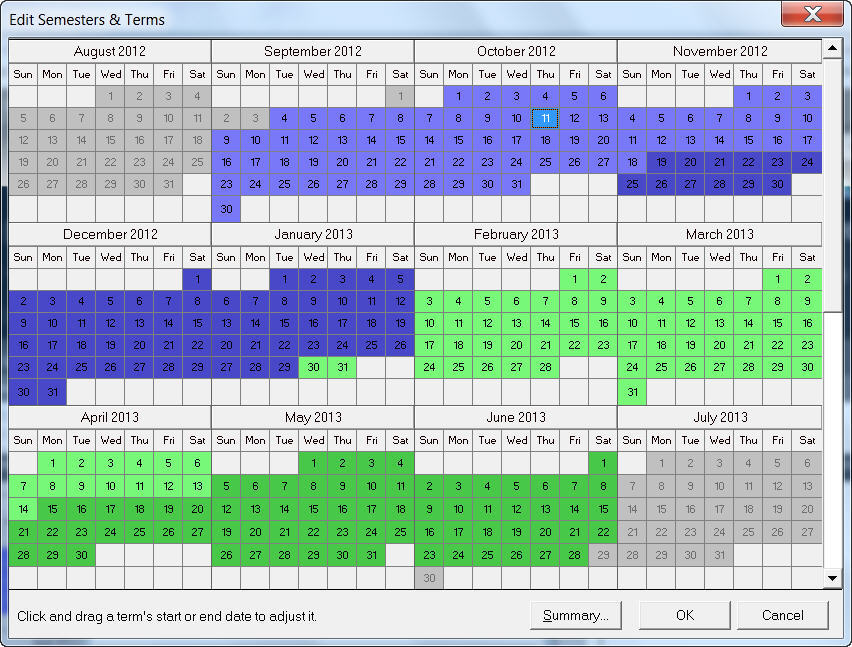Viewport: 852px width, 647px height.
Task: Click June 30, 2013 gray cell
Action: click(x=429, y=578)
